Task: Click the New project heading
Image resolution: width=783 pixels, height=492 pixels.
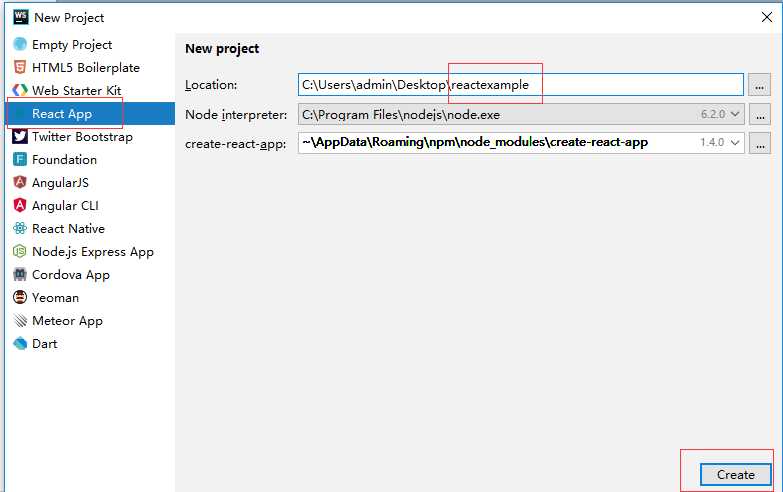Action: tap(222, 49)
